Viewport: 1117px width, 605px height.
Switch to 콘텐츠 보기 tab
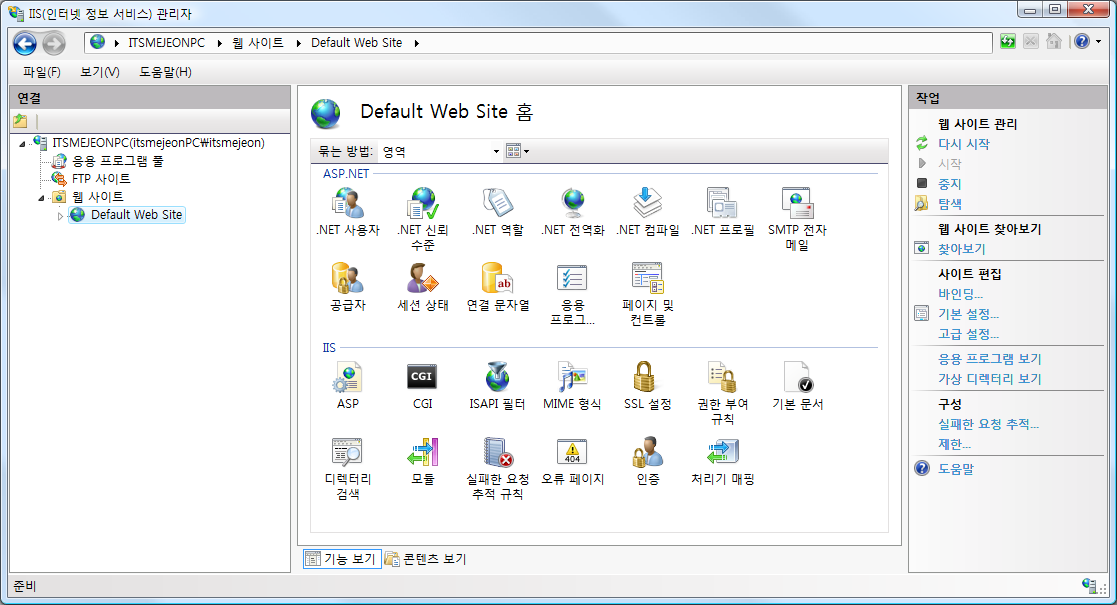click(426, 559)
